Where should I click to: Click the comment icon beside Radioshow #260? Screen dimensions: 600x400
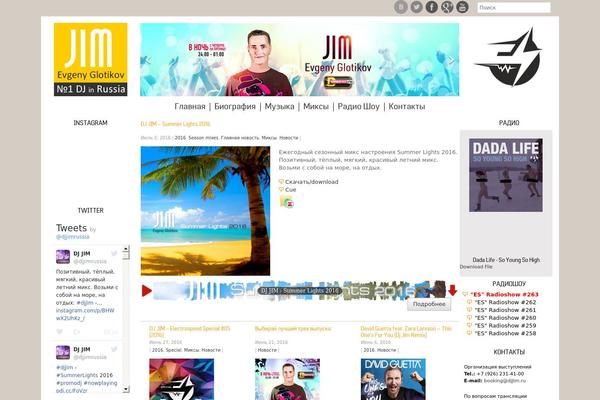470,318
